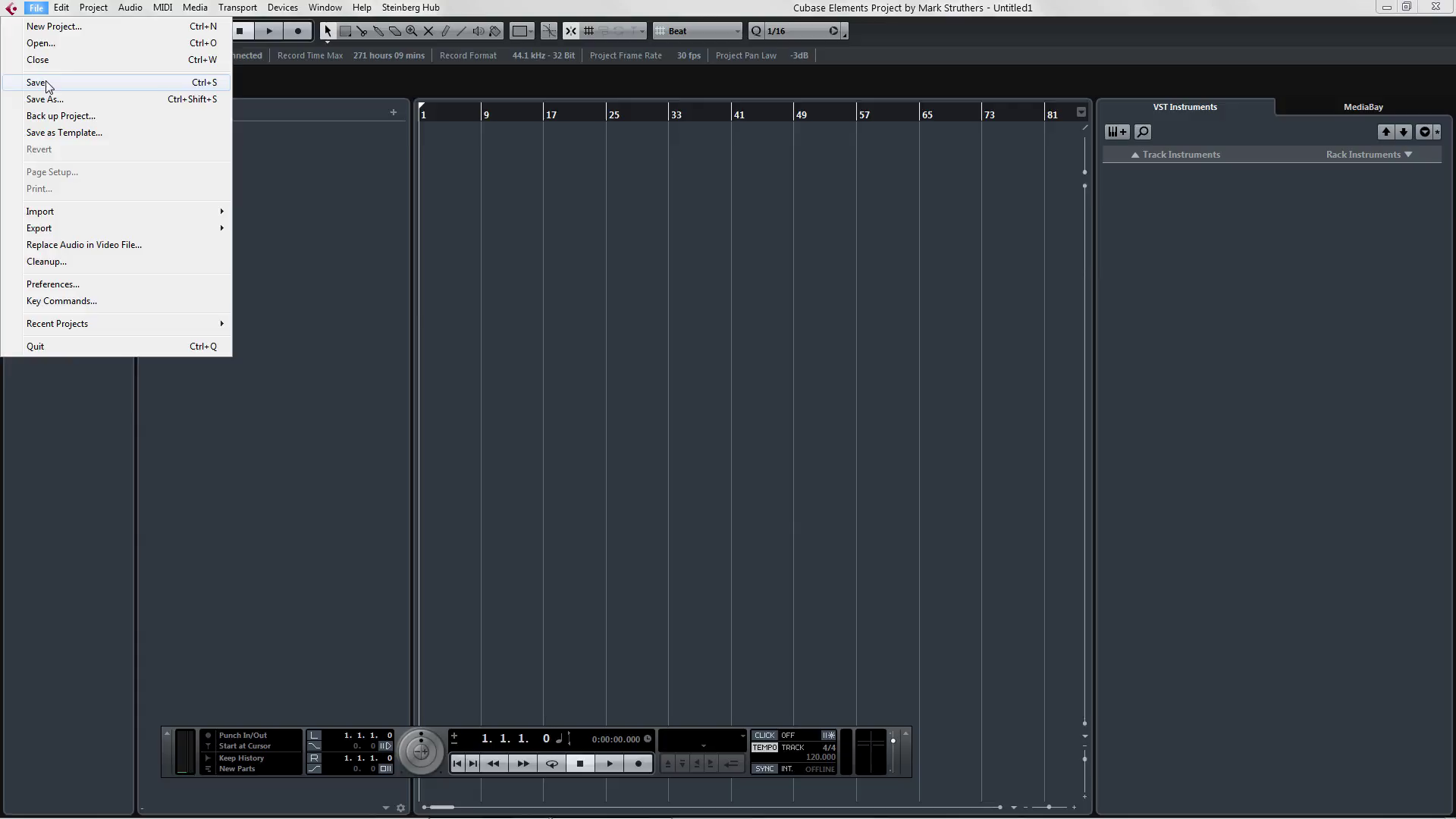Enable the metronome Click in the transport
1456x819 pixels.
[764, 736]
